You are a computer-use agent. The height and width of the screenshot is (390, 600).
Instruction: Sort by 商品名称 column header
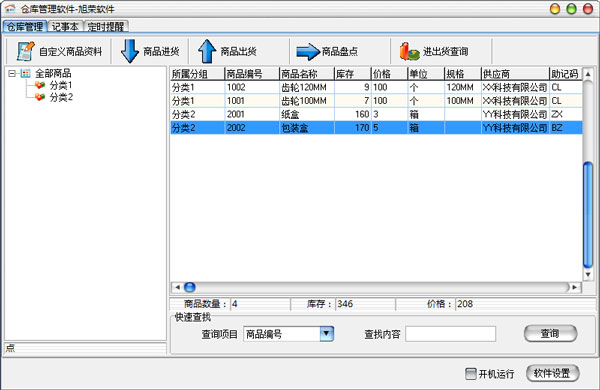click(307, 73)
